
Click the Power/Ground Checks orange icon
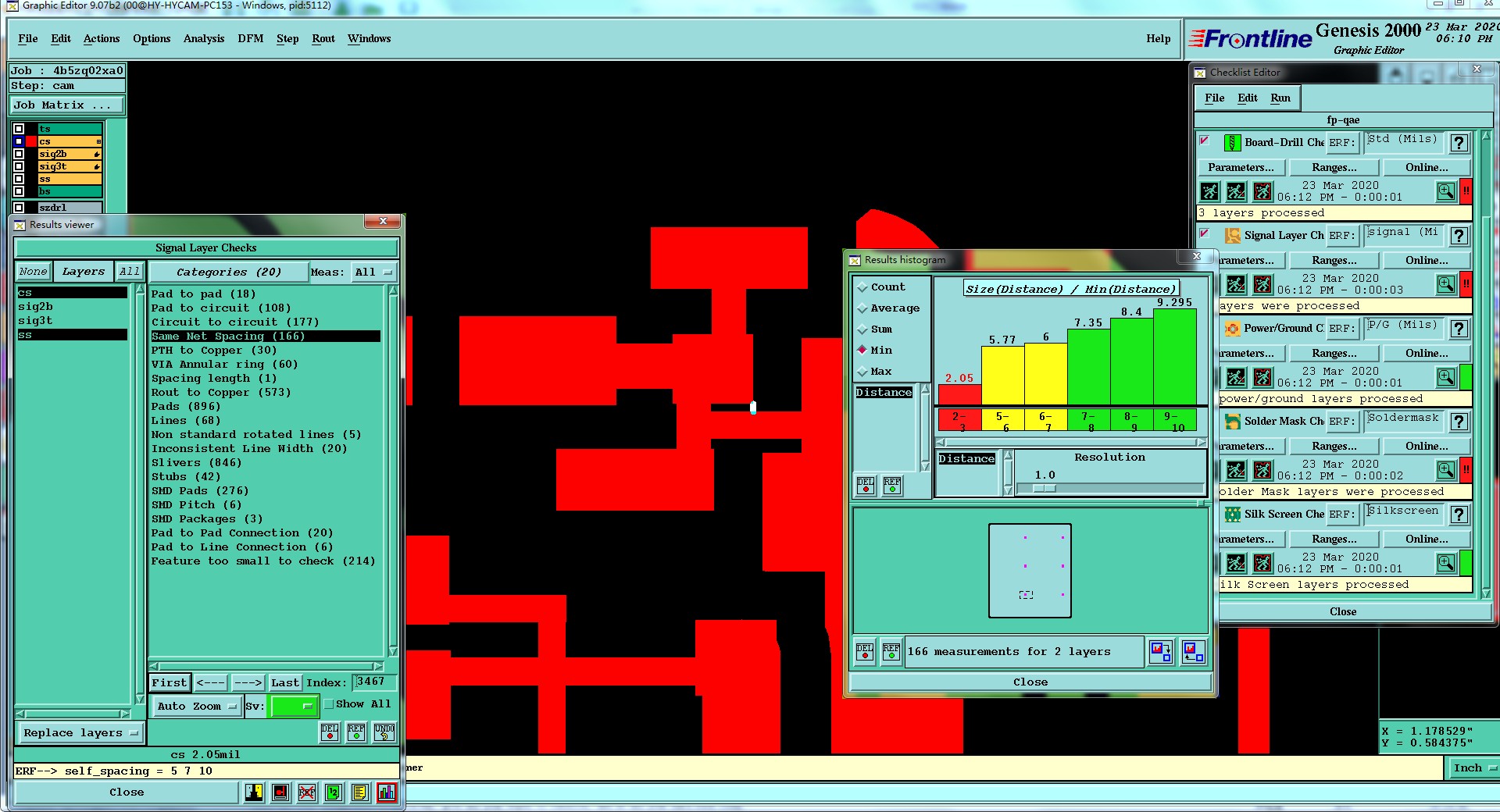click(1232, 329)
